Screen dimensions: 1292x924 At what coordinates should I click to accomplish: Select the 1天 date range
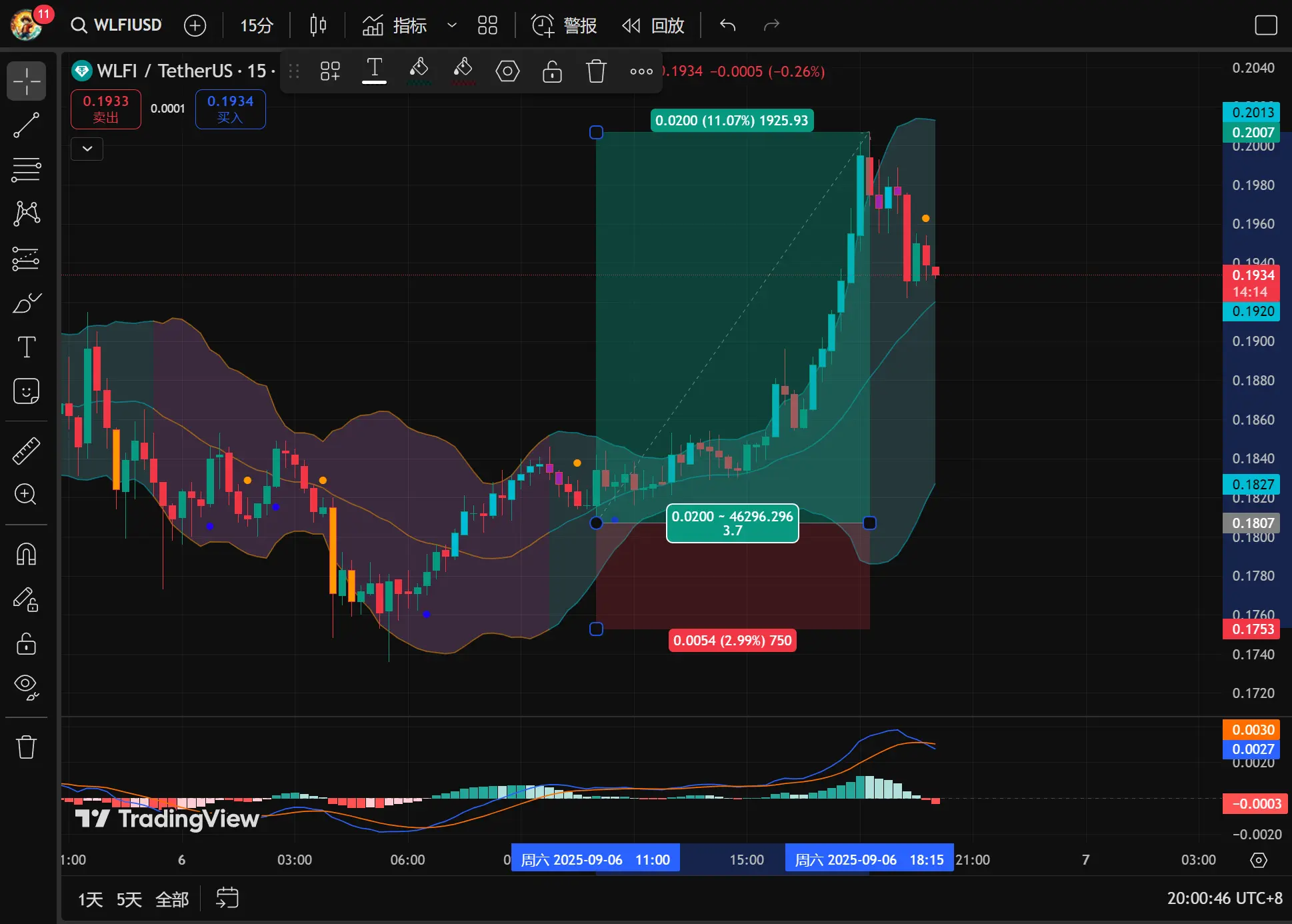point(90,899)
